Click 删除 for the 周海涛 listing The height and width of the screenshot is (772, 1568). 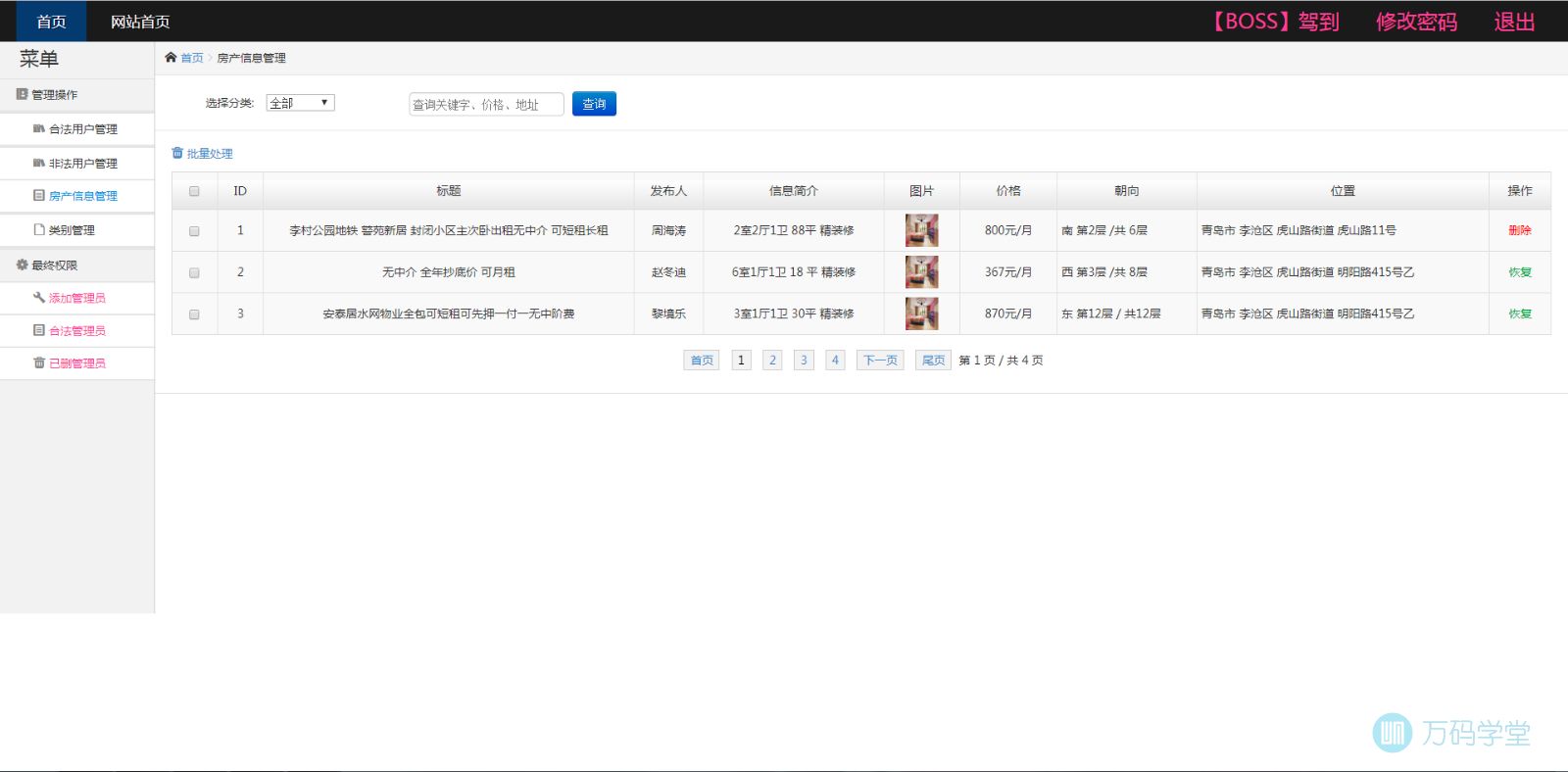(x=1520, y=230)
